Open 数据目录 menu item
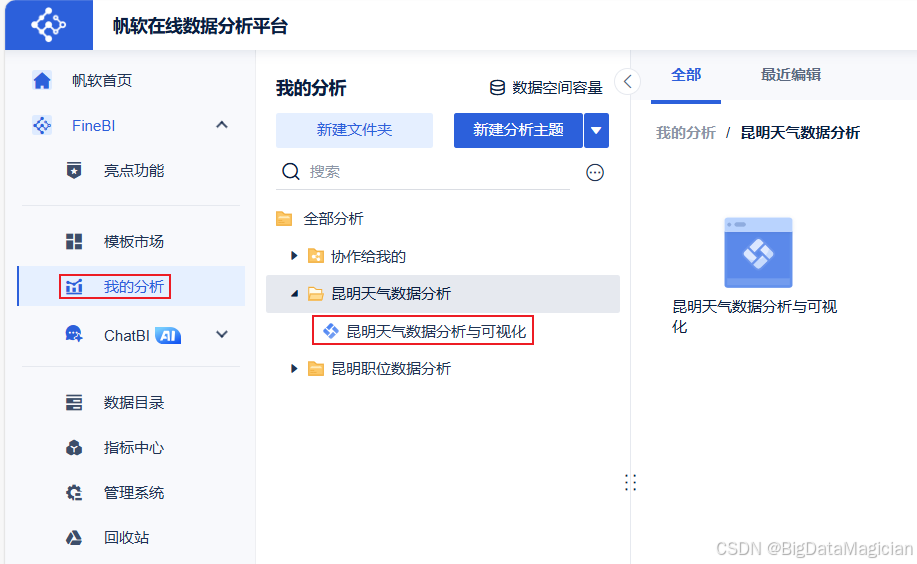Viewport: 917px width, 564px height. [133, 403]
